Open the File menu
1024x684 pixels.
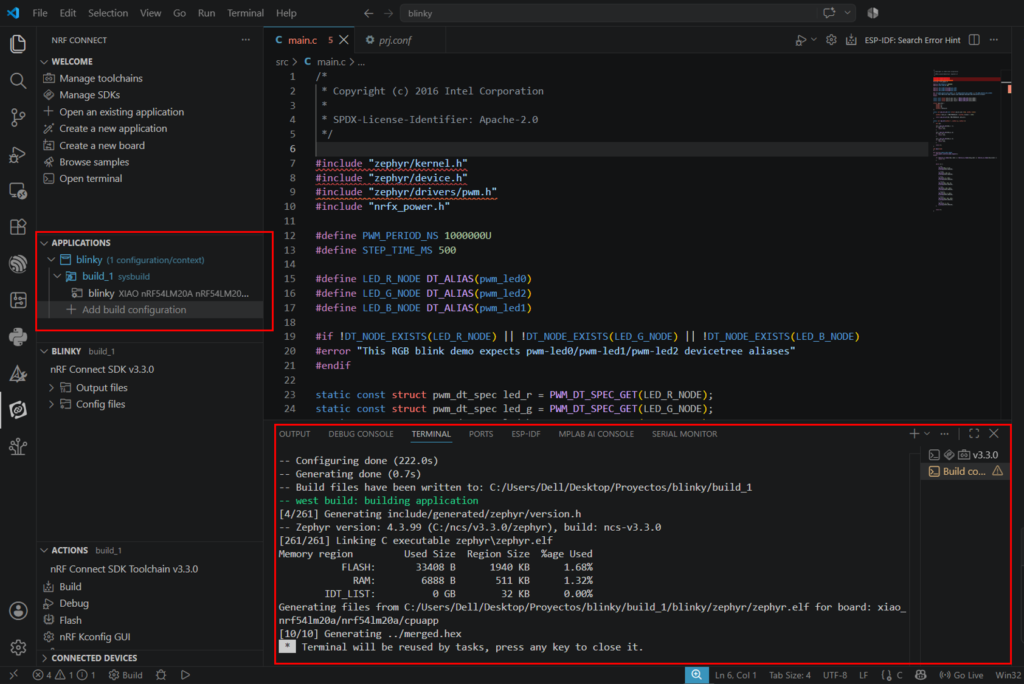click(x=40, y=13)
